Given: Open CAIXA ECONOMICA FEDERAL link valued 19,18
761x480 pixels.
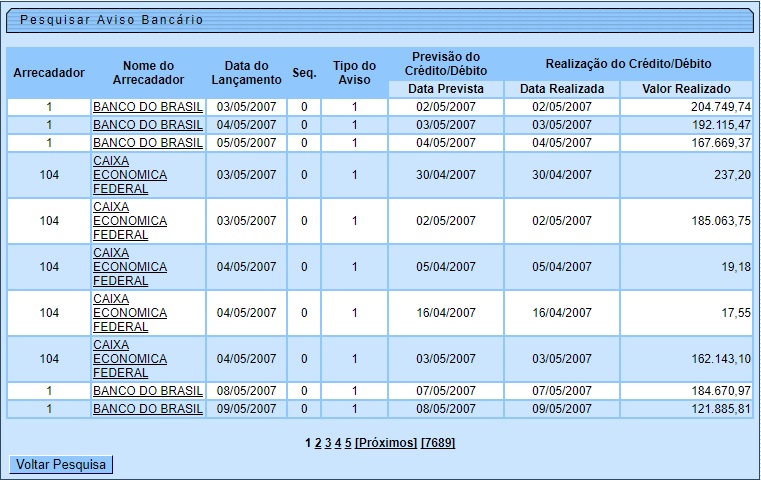Looking at the screenshot, I should 130,267.
